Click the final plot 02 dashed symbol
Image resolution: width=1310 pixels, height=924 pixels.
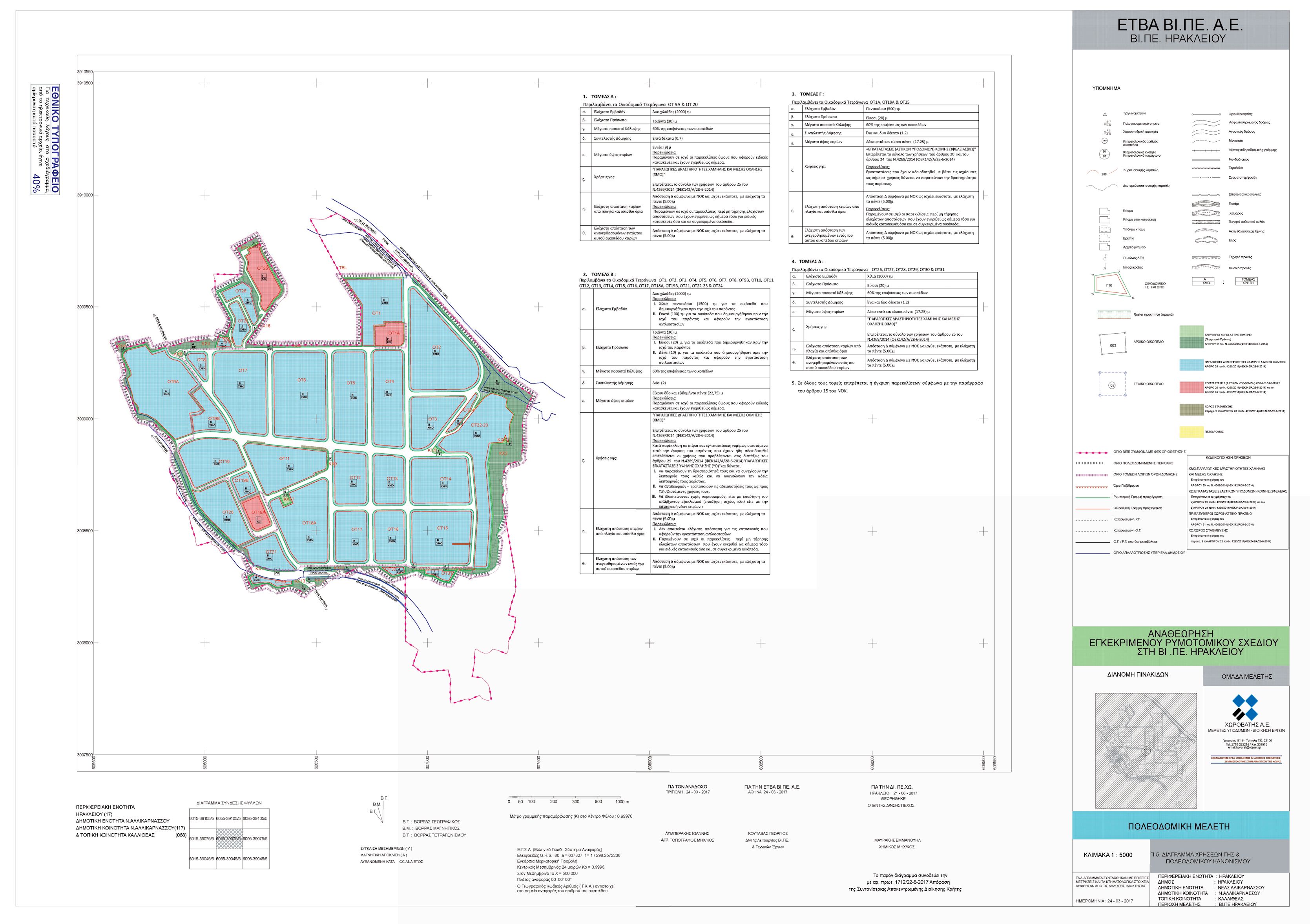point(1112,385)
